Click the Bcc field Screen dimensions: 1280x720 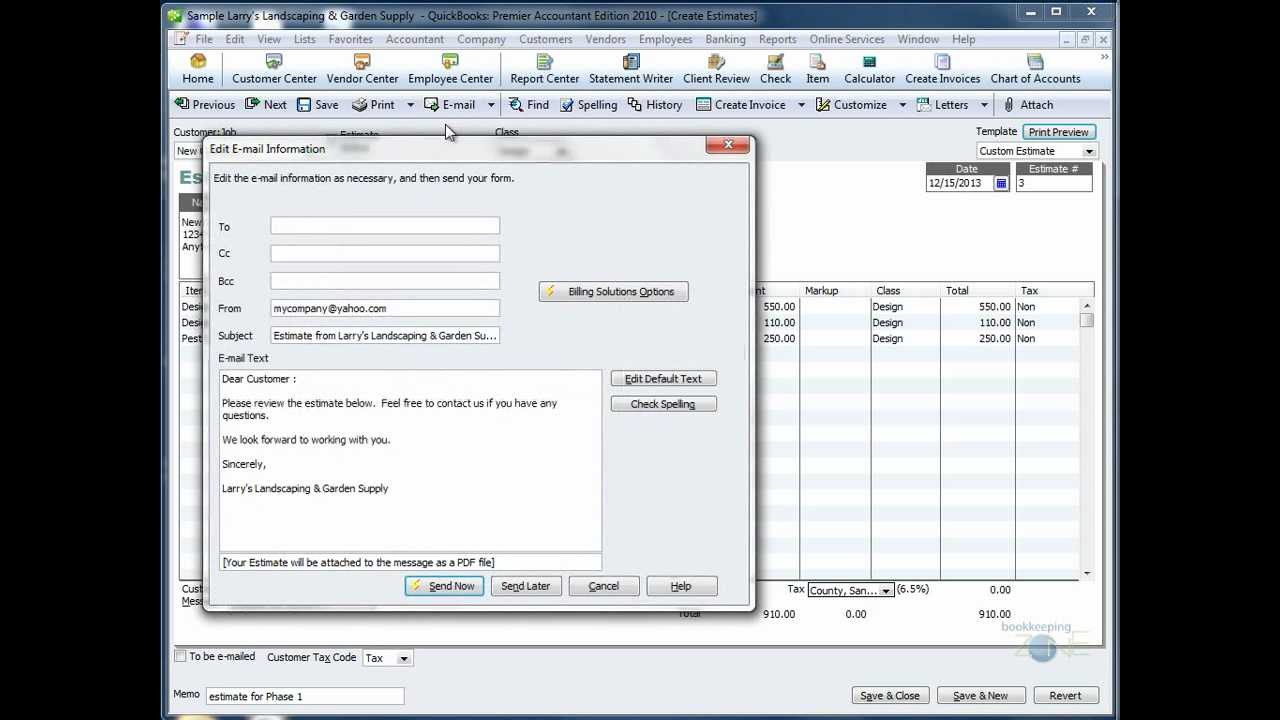tap(385, 281)
